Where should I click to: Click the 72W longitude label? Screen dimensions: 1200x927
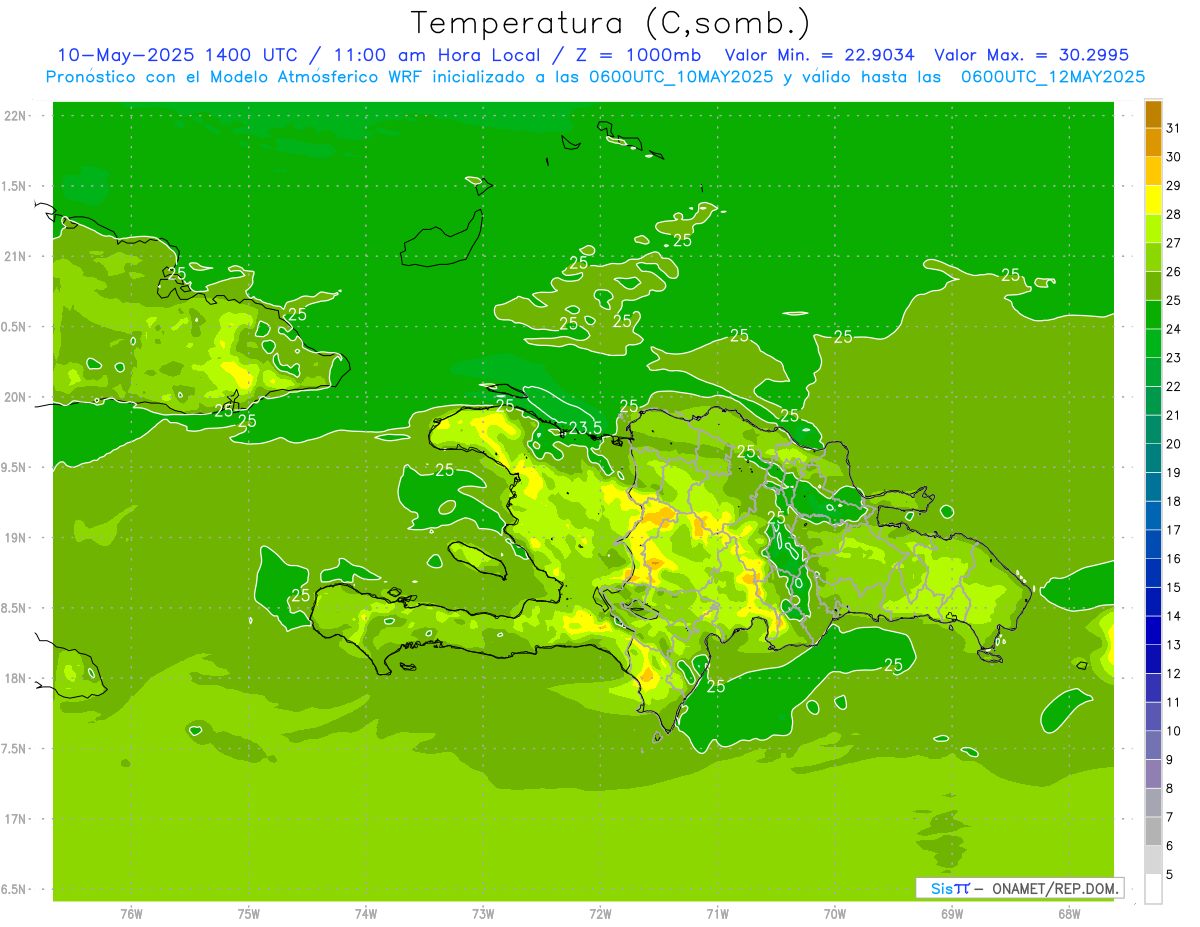(601, 913)
